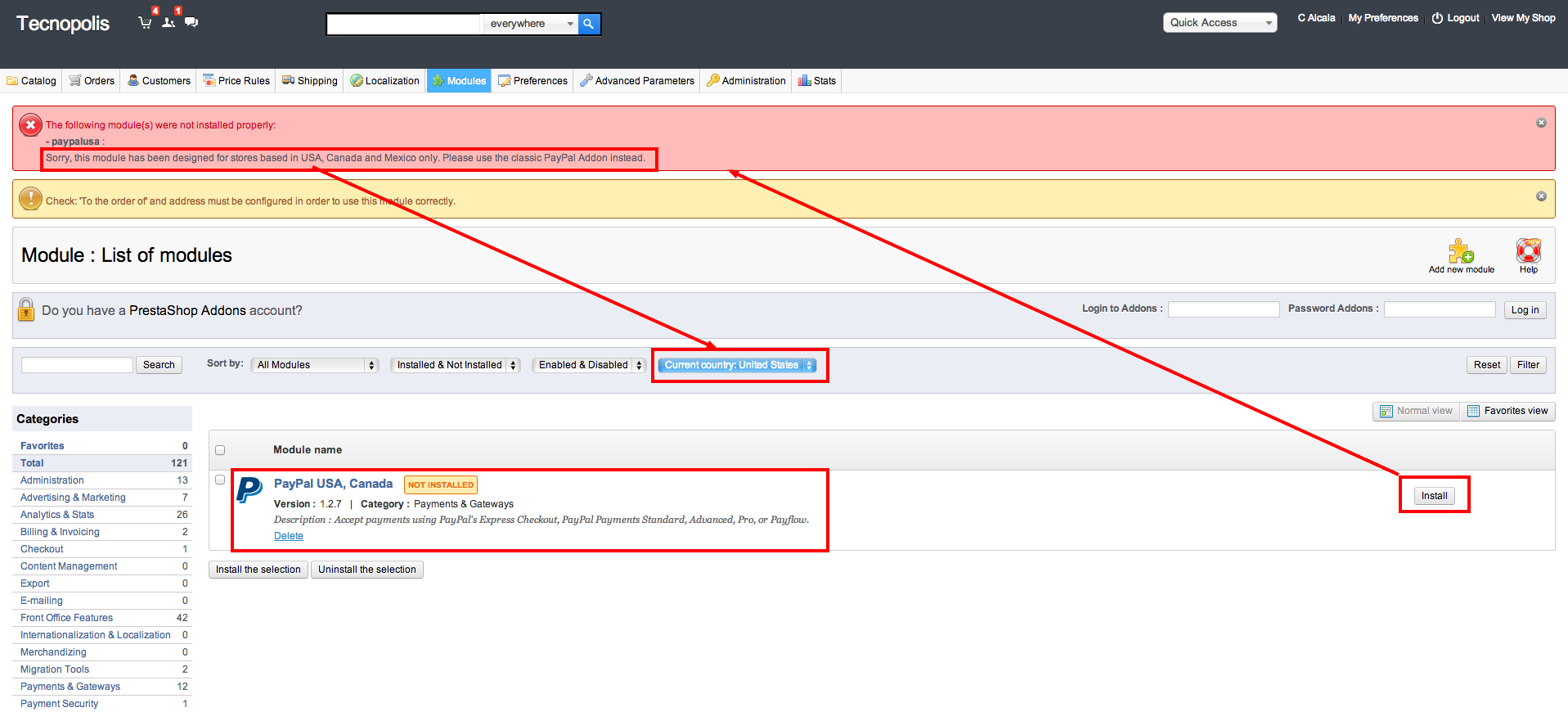Open the Enabled & Disabled dropdown
Viewport: 1568px width, 712px height.
(589, 365)
